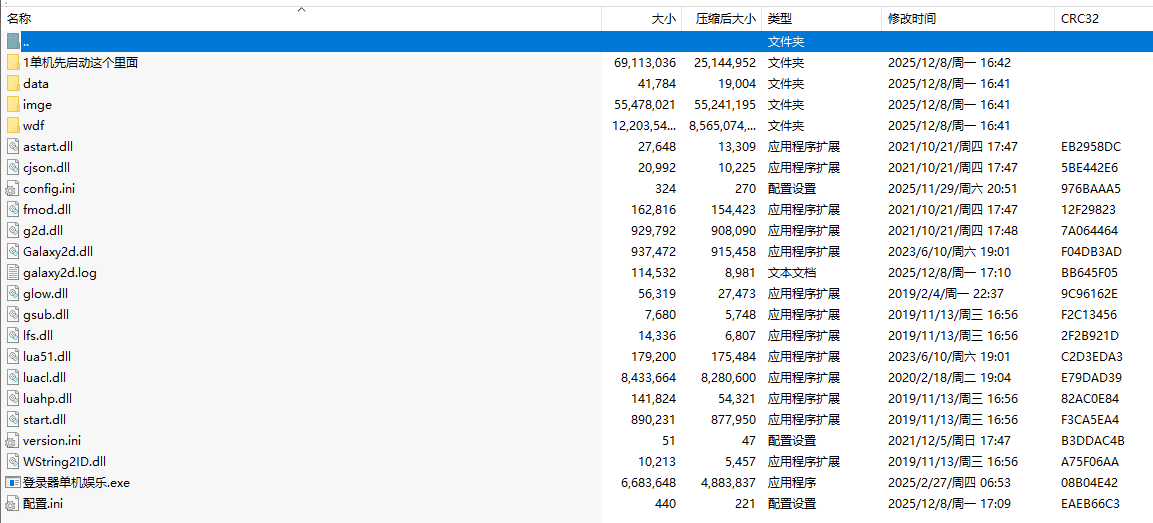
Task: Click the type 文本文档 of galaxy2d.log
Action: coord(792,273)
